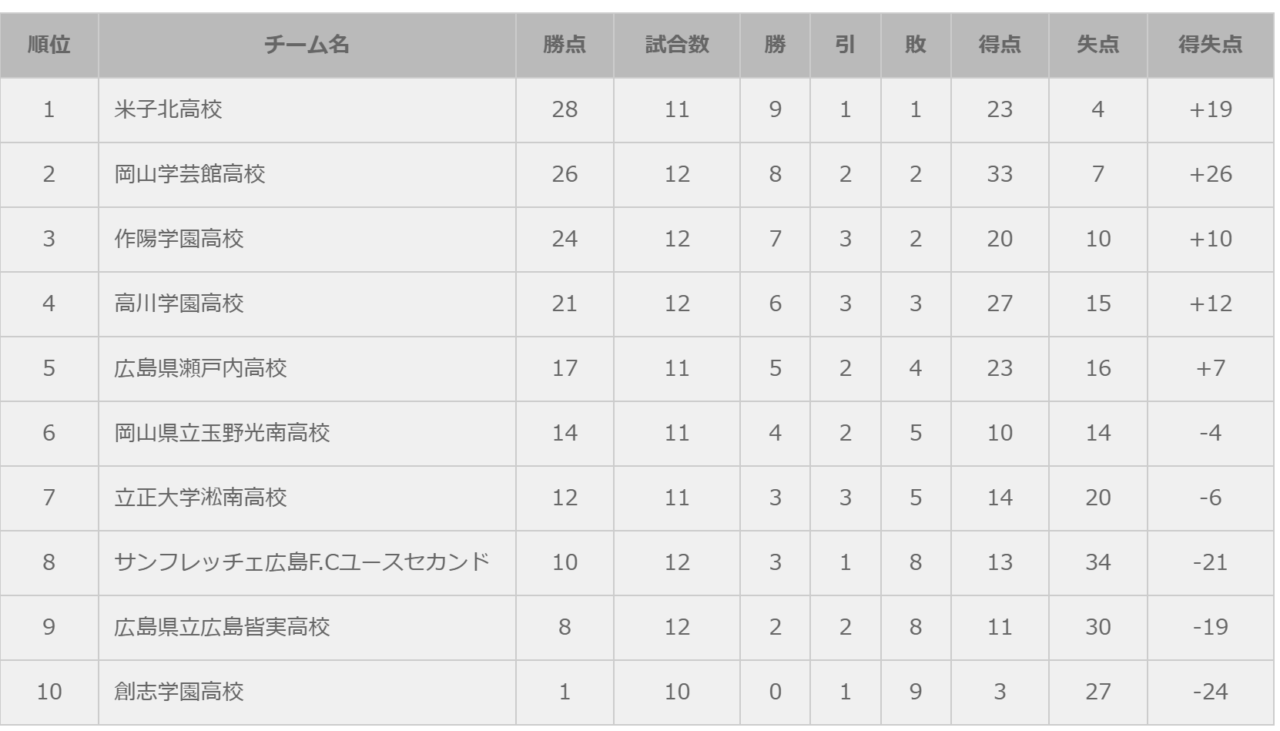Click the 順位 column header
Viewport: 1280px width, 731px height.
[49, 45]
